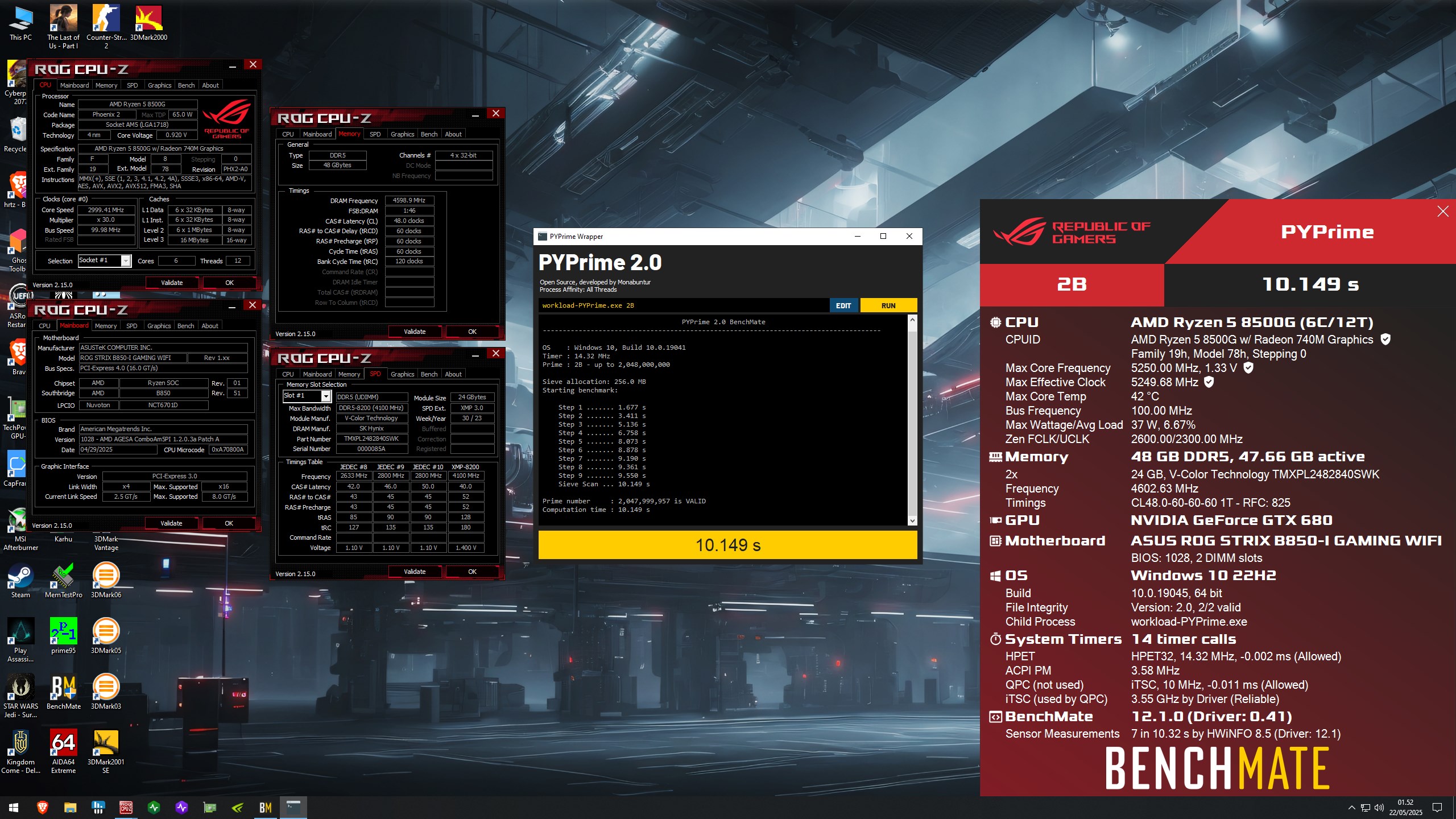
Task: Switch to the Mainboard tab in top-left CPU-Z window
Action: click(x=75, y=85)
